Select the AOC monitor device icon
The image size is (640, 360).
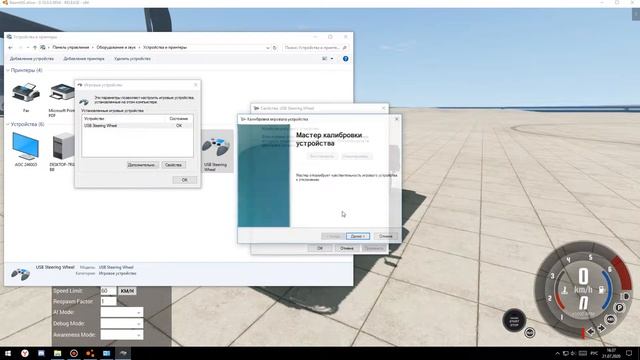tap(25, 146)
